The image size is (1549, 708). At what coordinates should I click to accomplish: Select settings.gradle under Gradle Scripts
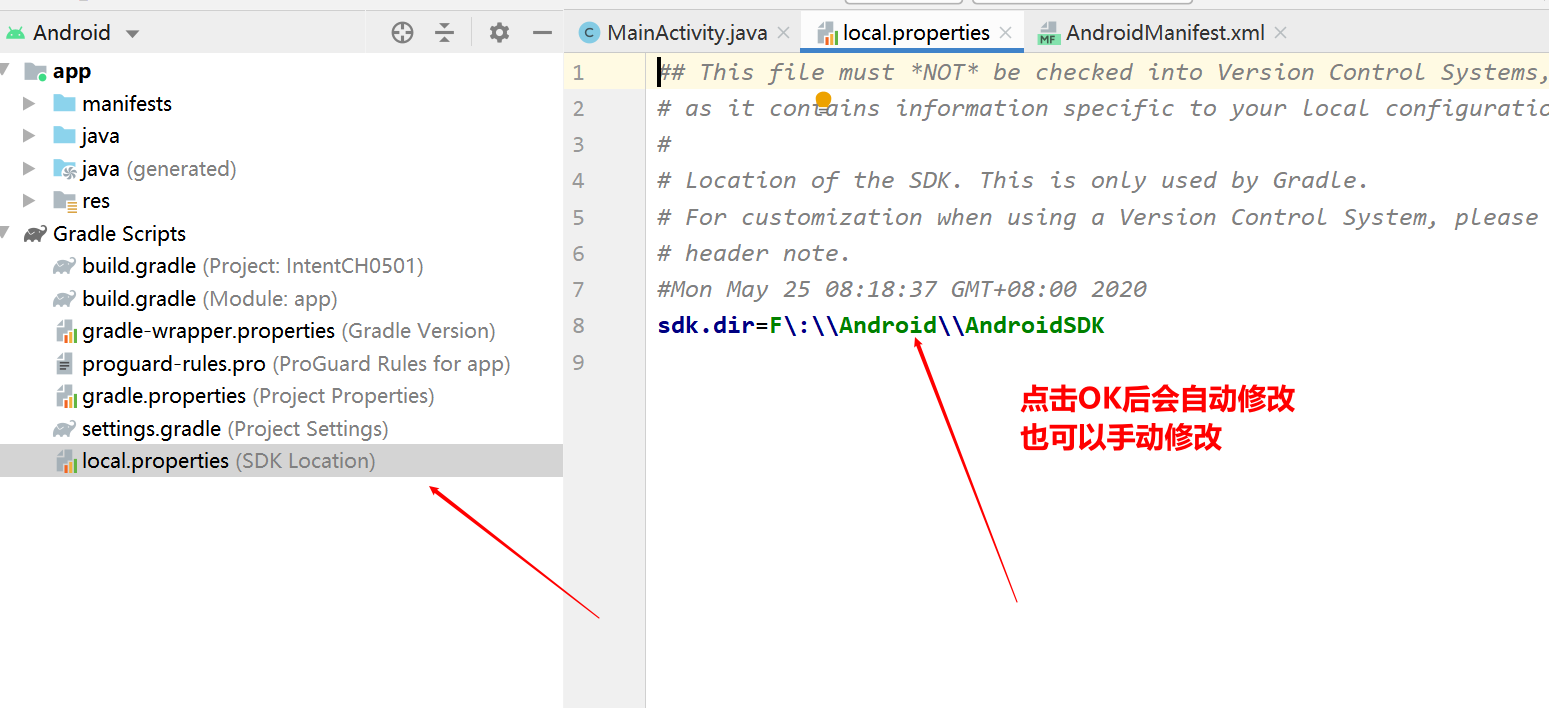pyautogui.click(x=150, y=428)
